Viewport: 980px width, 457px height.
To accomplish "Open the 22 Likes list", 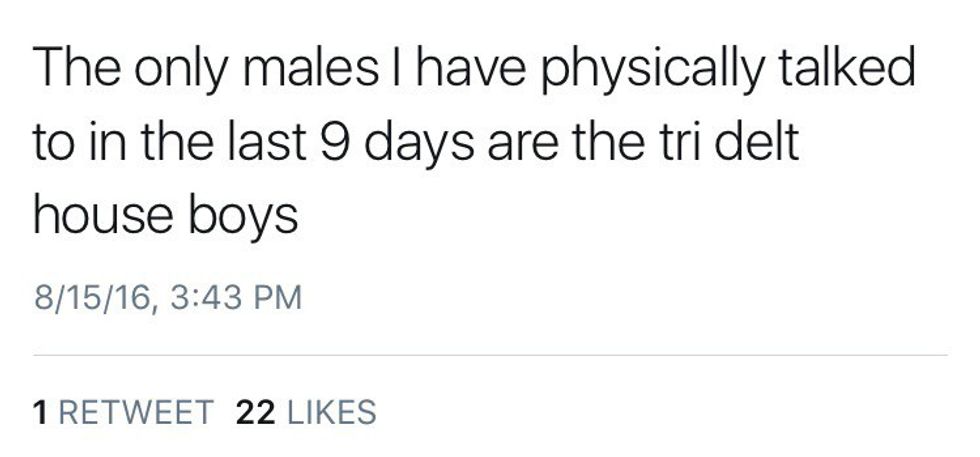I will coord(305,411).
